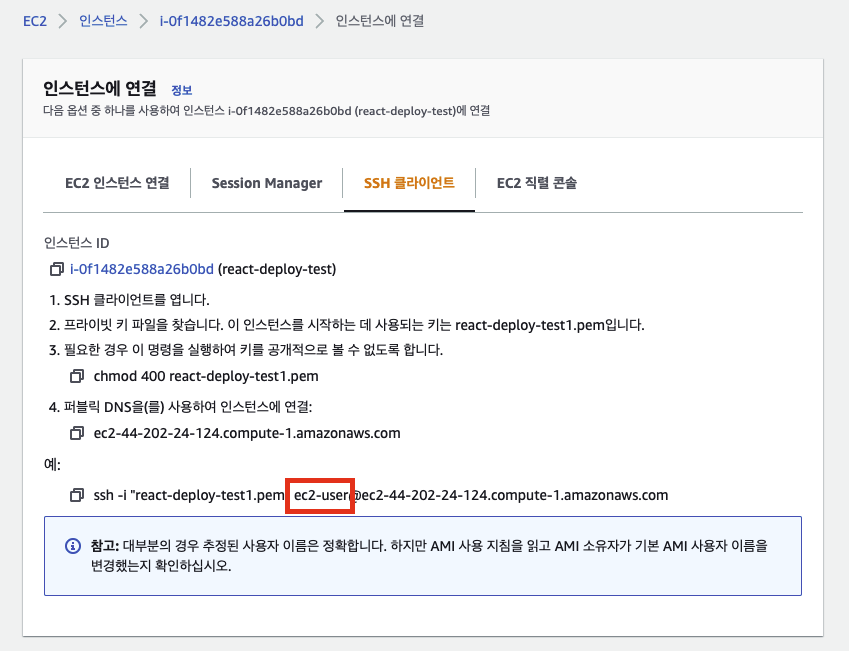This screenshot has height=651, width=849.
Task: Copy the chmod 400 command
Action: 77,376
